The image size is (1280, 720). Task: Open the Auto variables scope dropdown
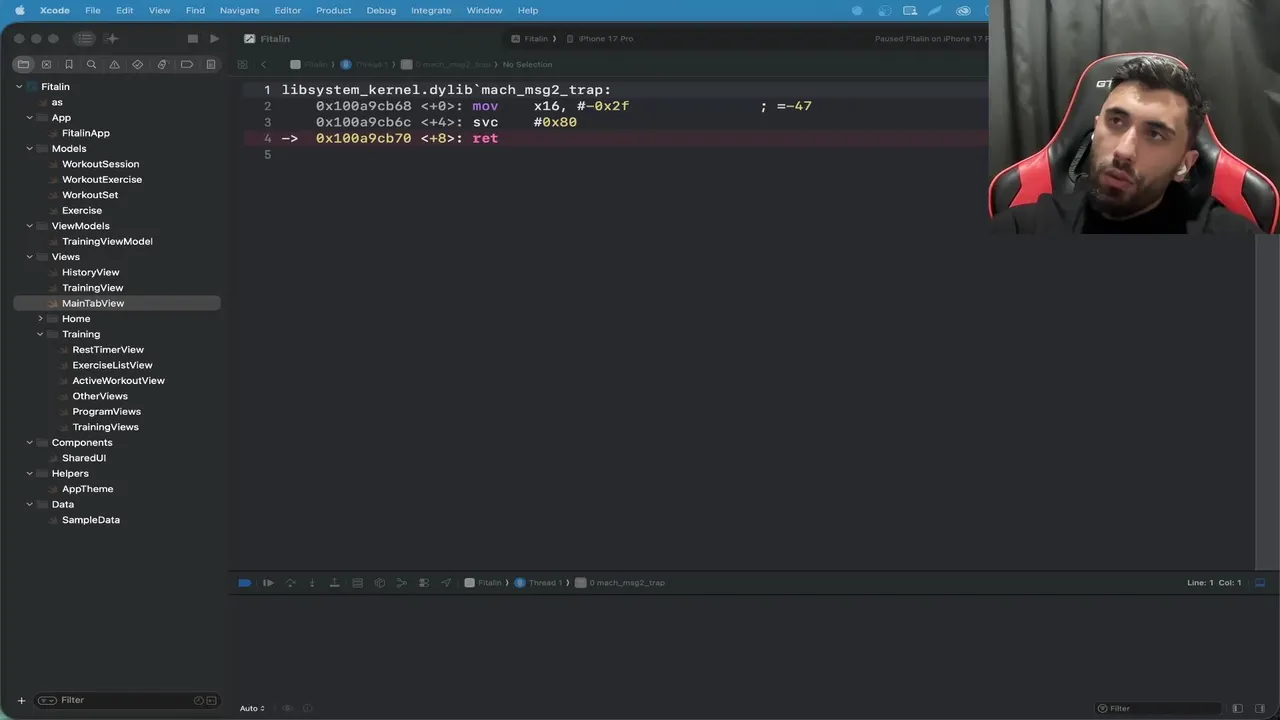252,708
